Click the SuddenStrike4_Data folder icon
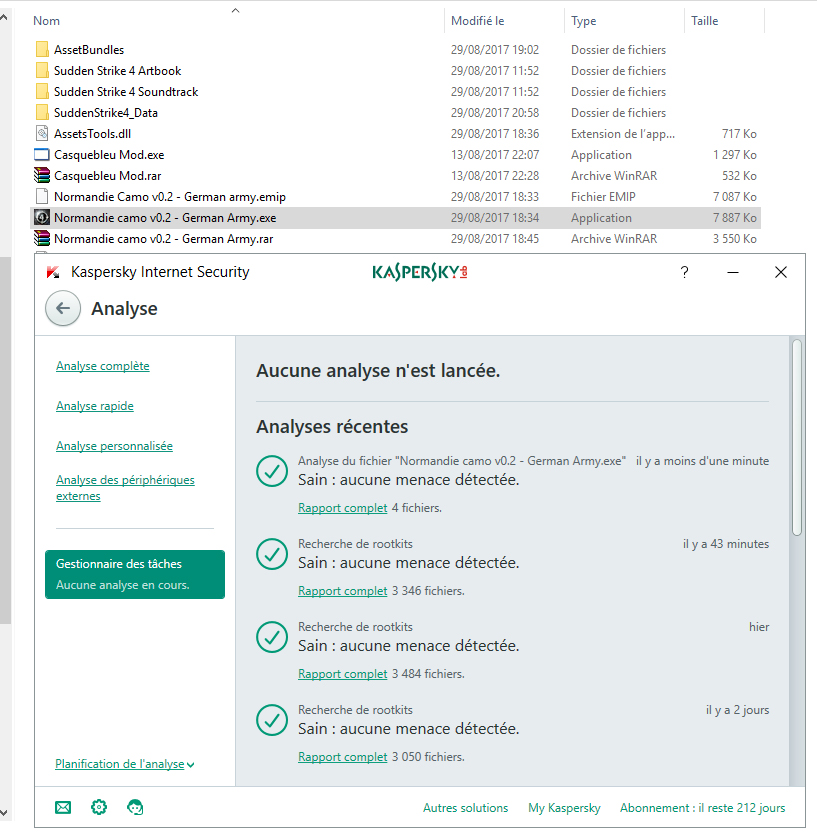The height and width of the screenshot is (835, 817). 42,112
